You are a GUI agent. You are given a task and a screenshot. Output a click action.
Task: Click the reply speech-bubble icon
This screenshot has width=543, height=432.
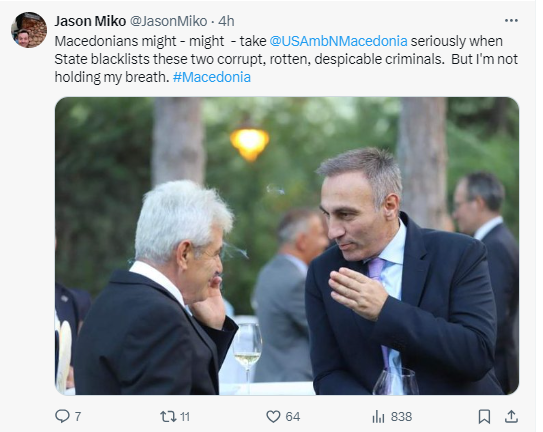(x=62, y=416)
